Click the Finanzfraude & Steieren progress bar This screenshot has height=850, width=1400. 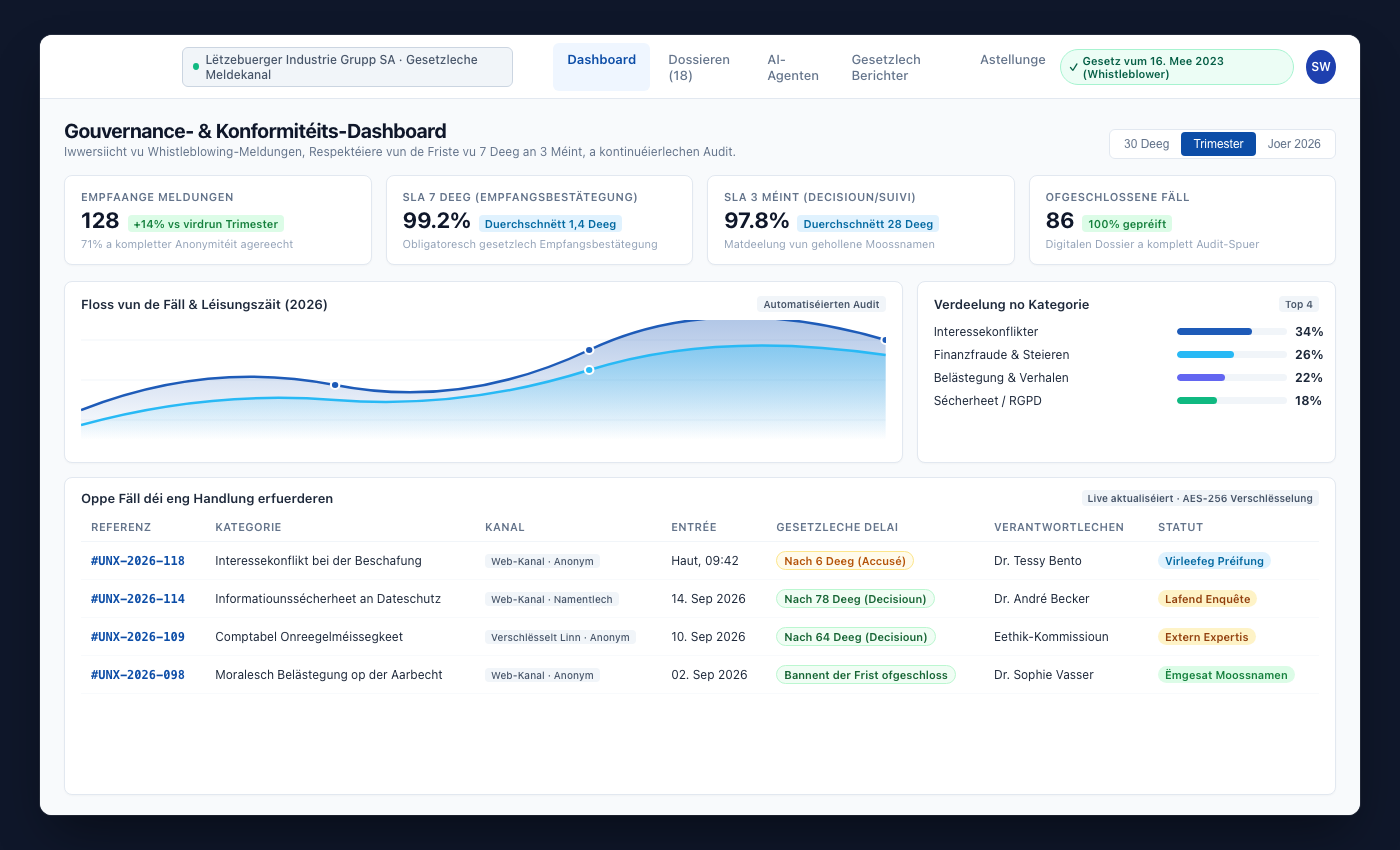pos(1232,354)
